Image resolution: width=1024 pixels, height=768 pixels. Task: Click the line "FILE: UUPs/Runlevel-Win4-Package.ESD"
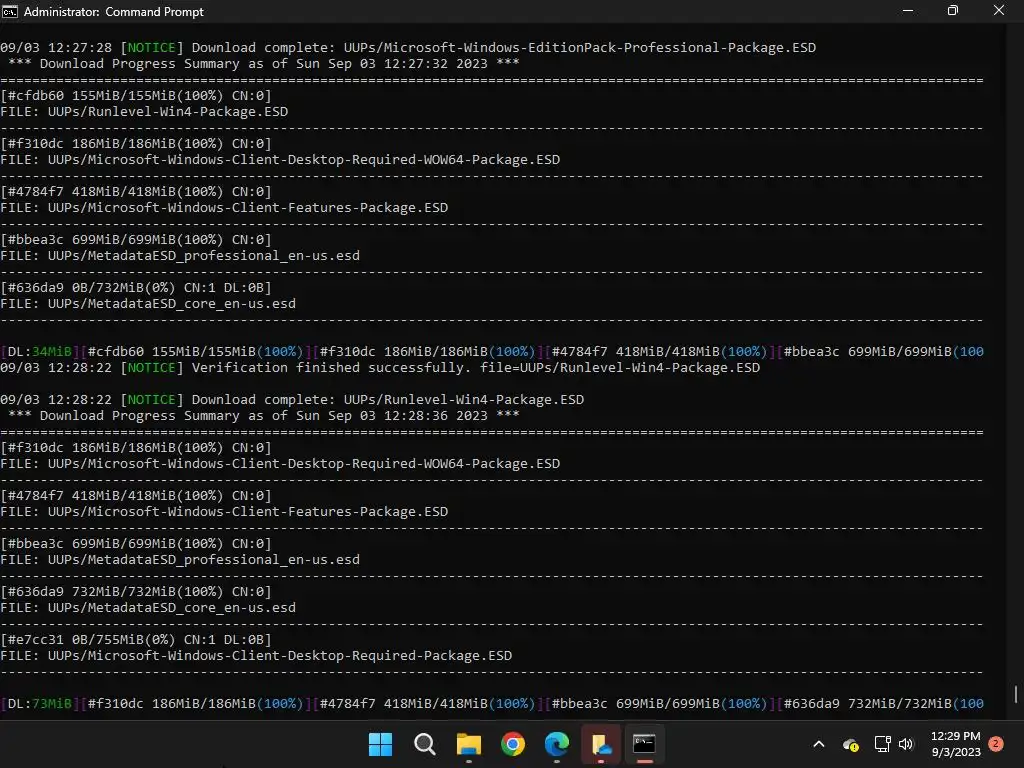click(144, 112)
